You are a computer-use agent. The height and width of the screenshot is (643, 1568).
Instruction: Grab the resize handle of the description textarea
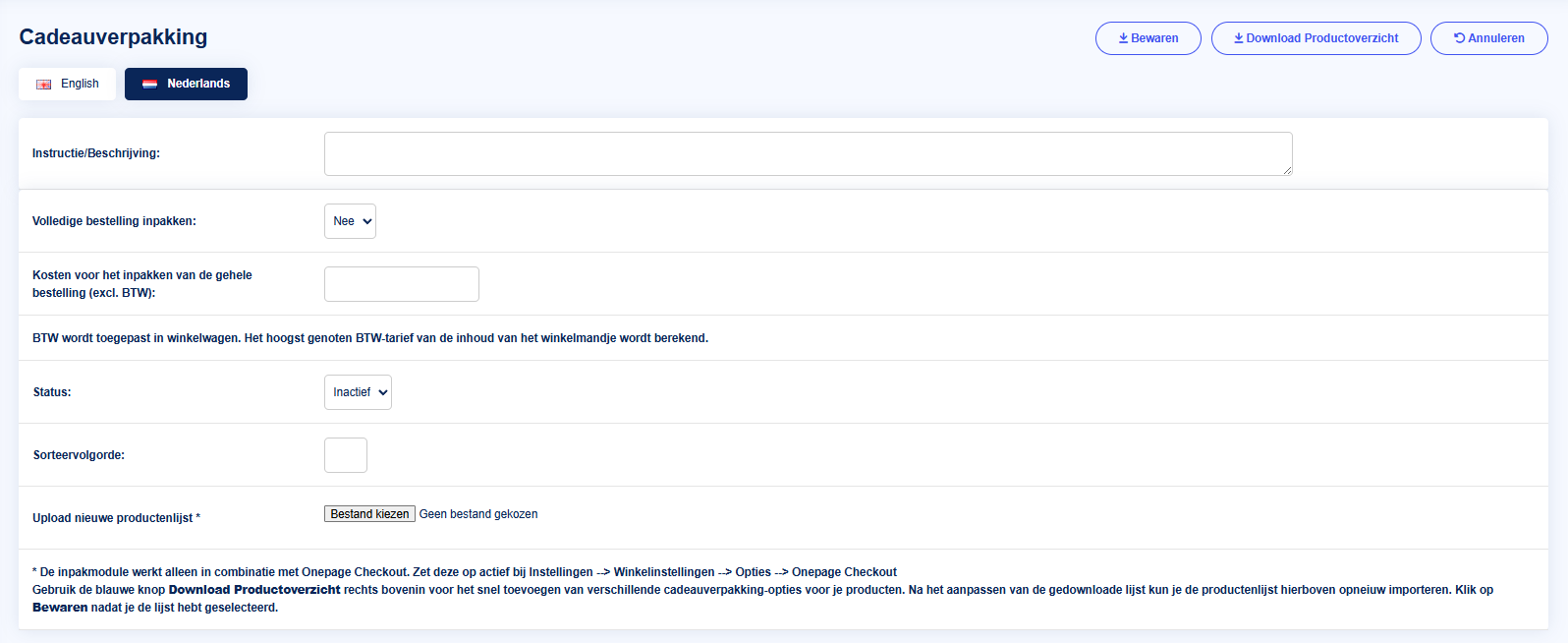point(1287,170)
